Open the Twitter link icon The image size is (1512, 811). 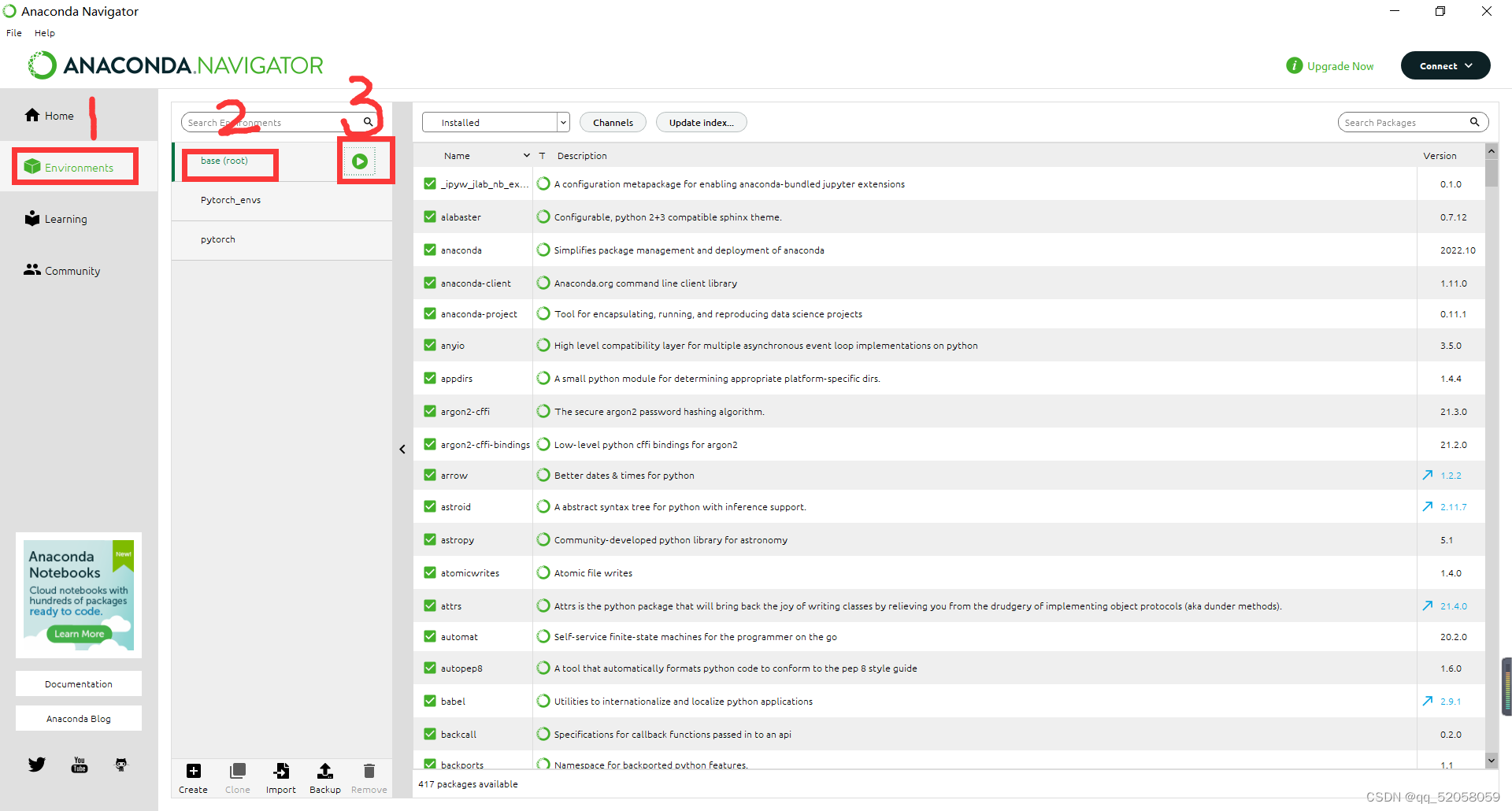click(x=37, y=765)
